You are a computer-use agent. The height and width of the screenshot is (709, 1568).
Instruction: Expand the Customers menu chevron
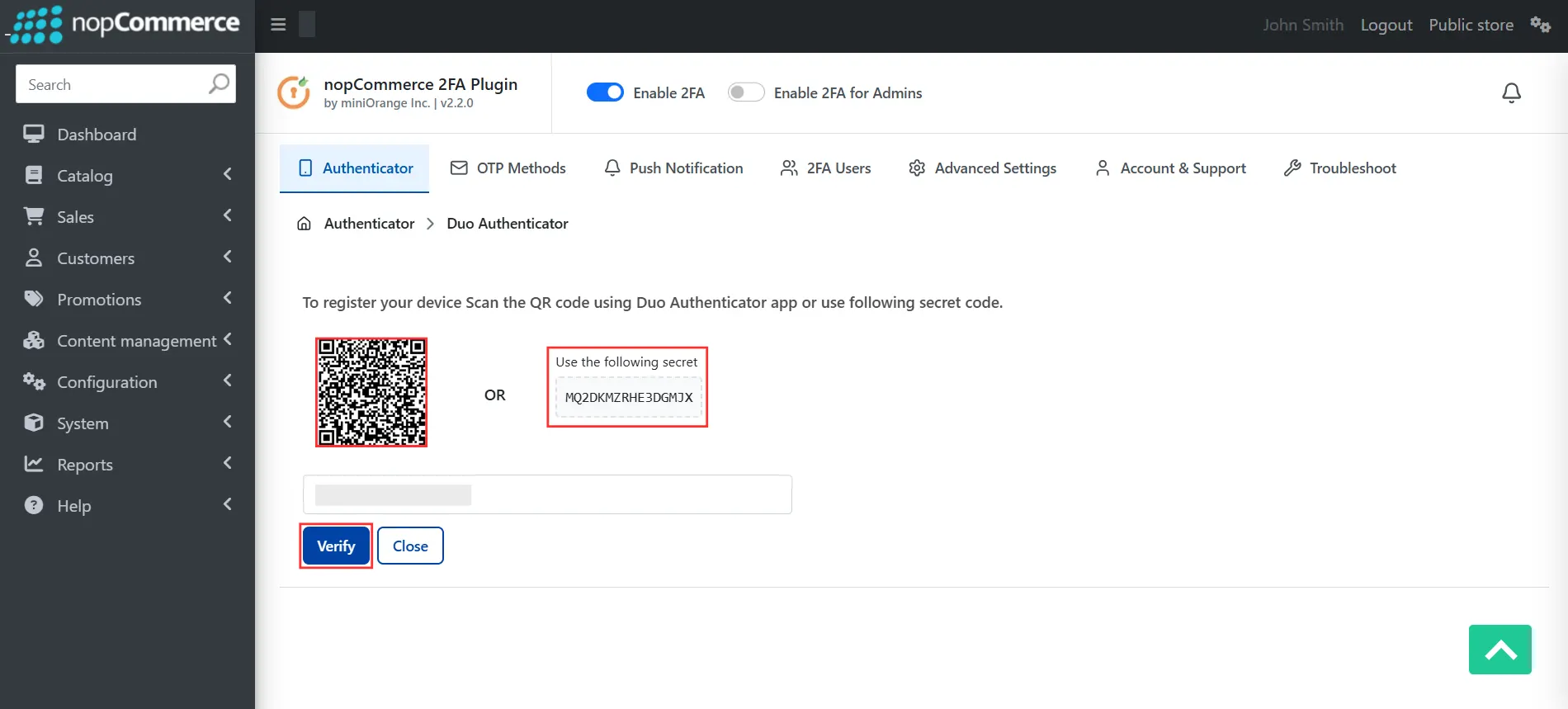coord(228,257)
